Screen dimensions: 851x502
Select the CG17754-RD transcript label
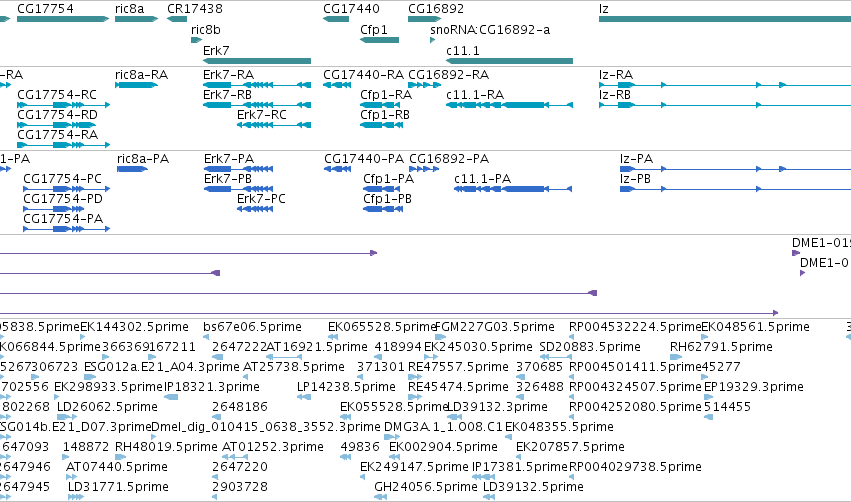click(58, 115)
